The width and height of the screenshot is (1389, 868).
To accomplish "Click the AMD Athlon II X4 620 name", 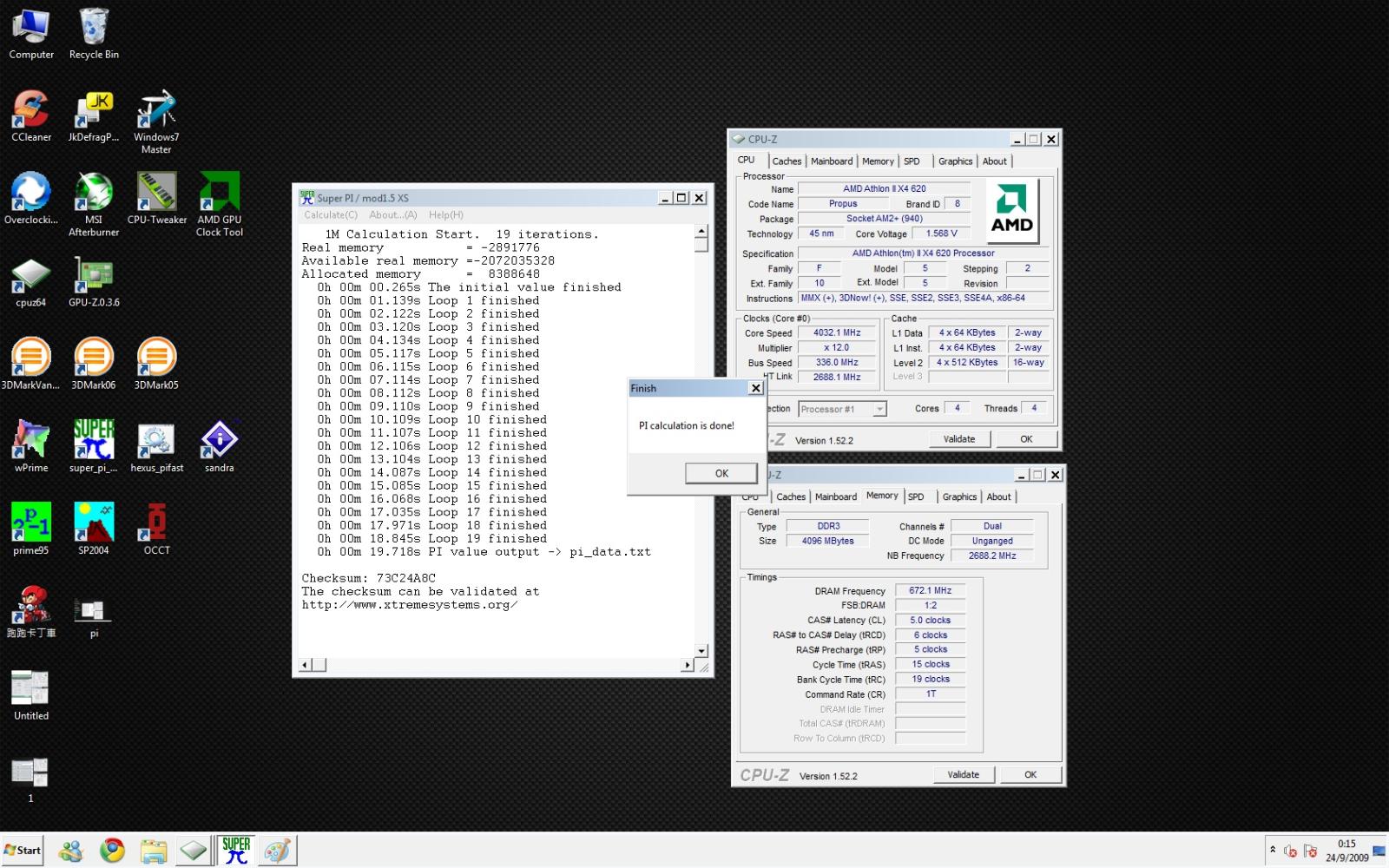I will (x=884, y=188).
